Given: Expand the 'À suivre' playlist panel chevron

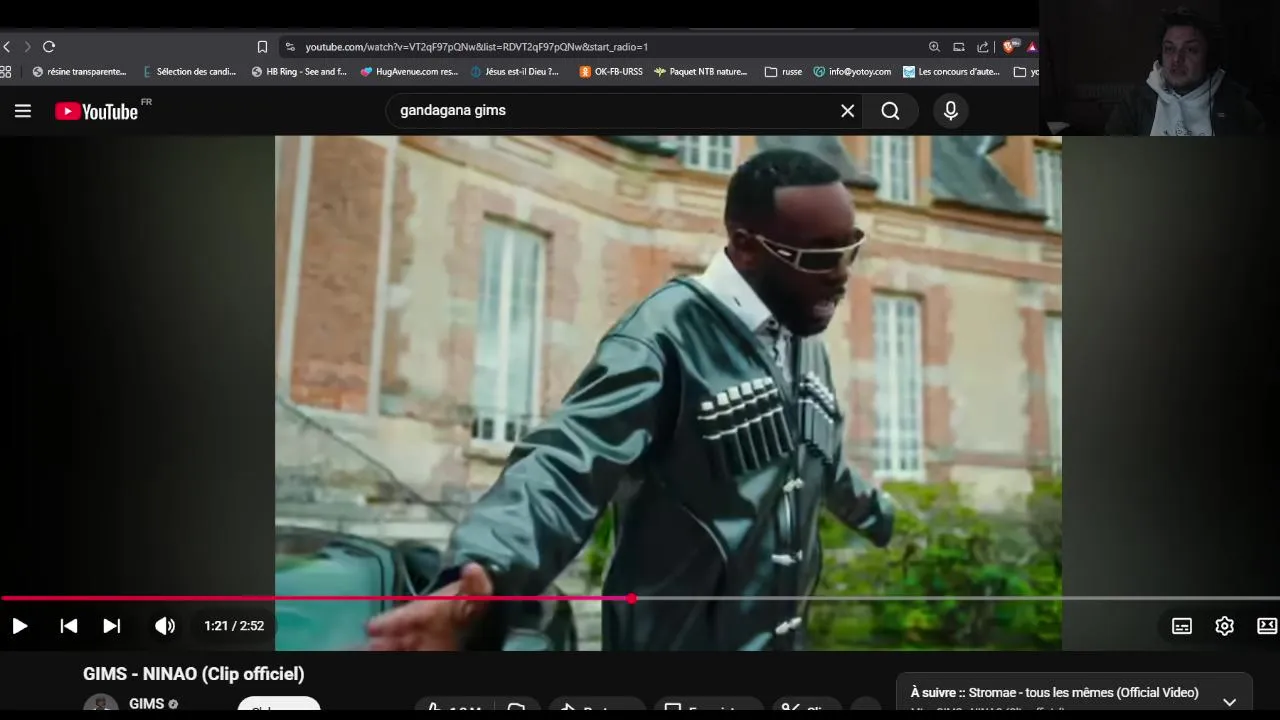Looking at the screenshot, I should (x=1230, y=702).
